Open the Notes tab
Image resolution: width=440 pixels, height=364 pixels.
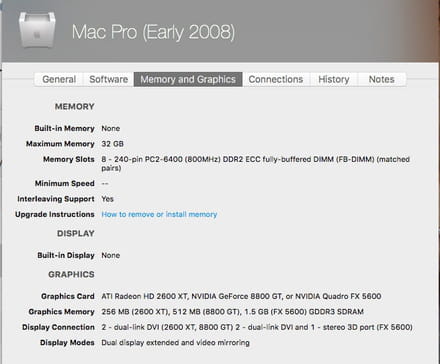pyautogui.click(x=382, y=79)
